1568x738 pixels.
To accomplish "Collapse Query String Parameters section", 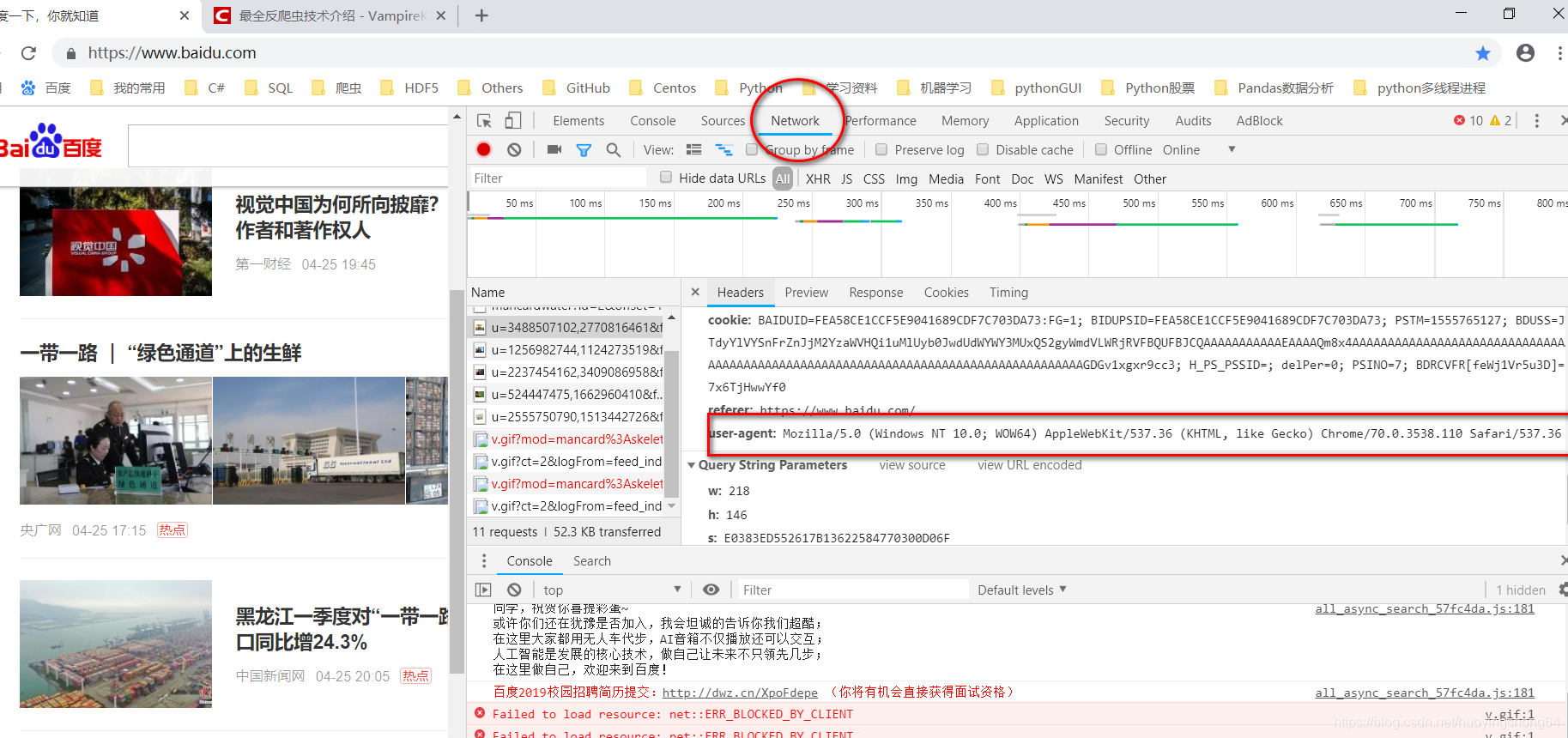I will coord(692,465).
